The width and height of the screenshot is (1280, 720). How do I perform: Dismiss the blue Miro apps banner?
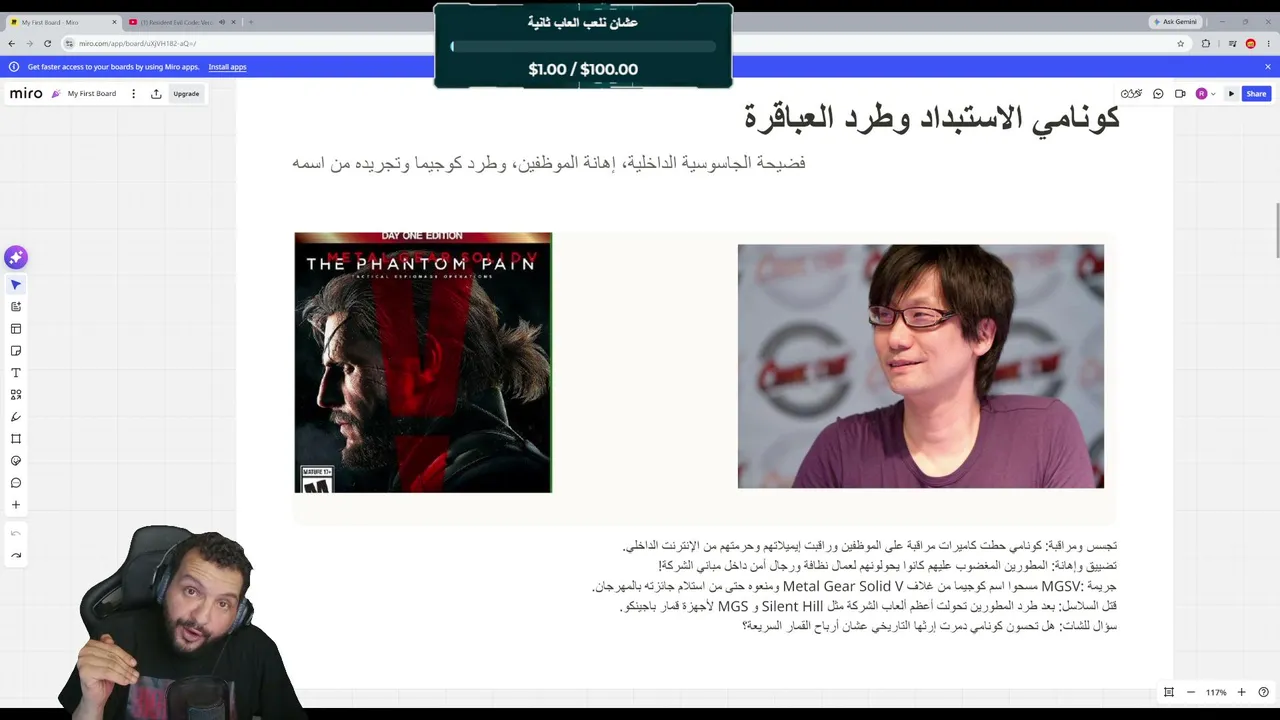(1267, 67)
